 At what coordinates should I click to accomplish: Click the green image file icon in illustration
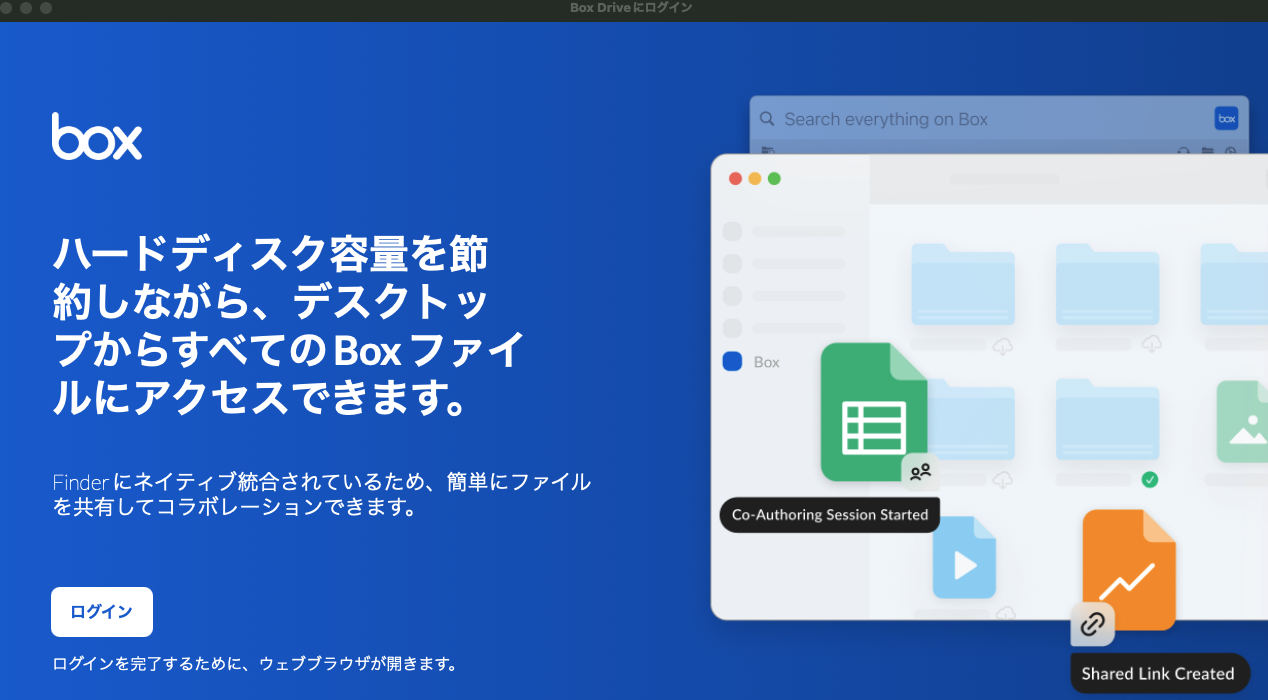coord(1242,422)
